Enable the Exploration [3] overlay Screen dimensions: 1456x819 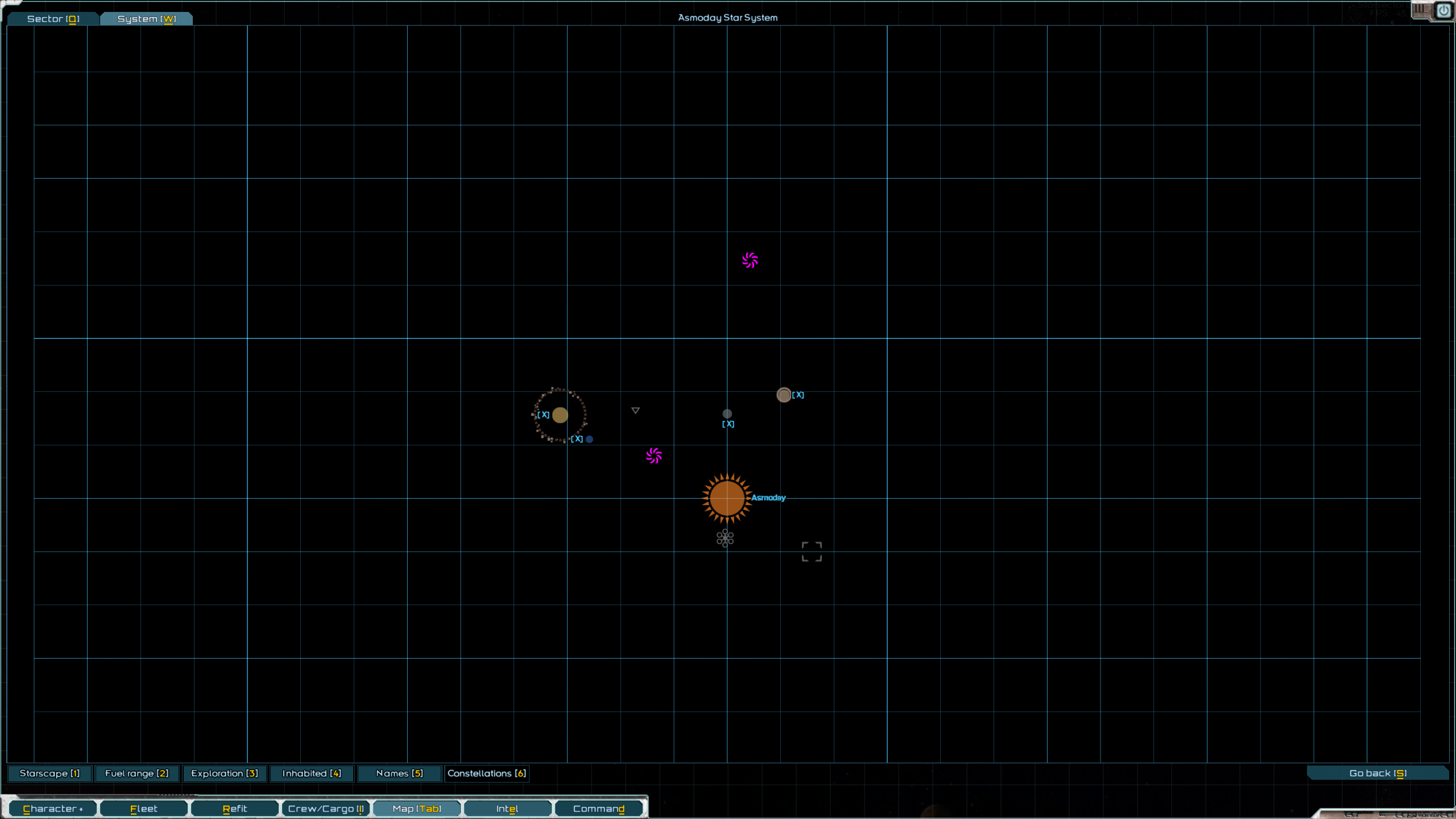tap(225, 773)
